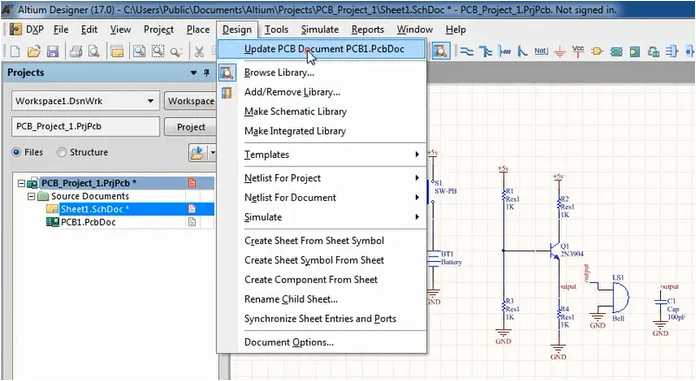Screen dimensions: 696x381
Task: Open the Place menu
Action: click(198, 29)
